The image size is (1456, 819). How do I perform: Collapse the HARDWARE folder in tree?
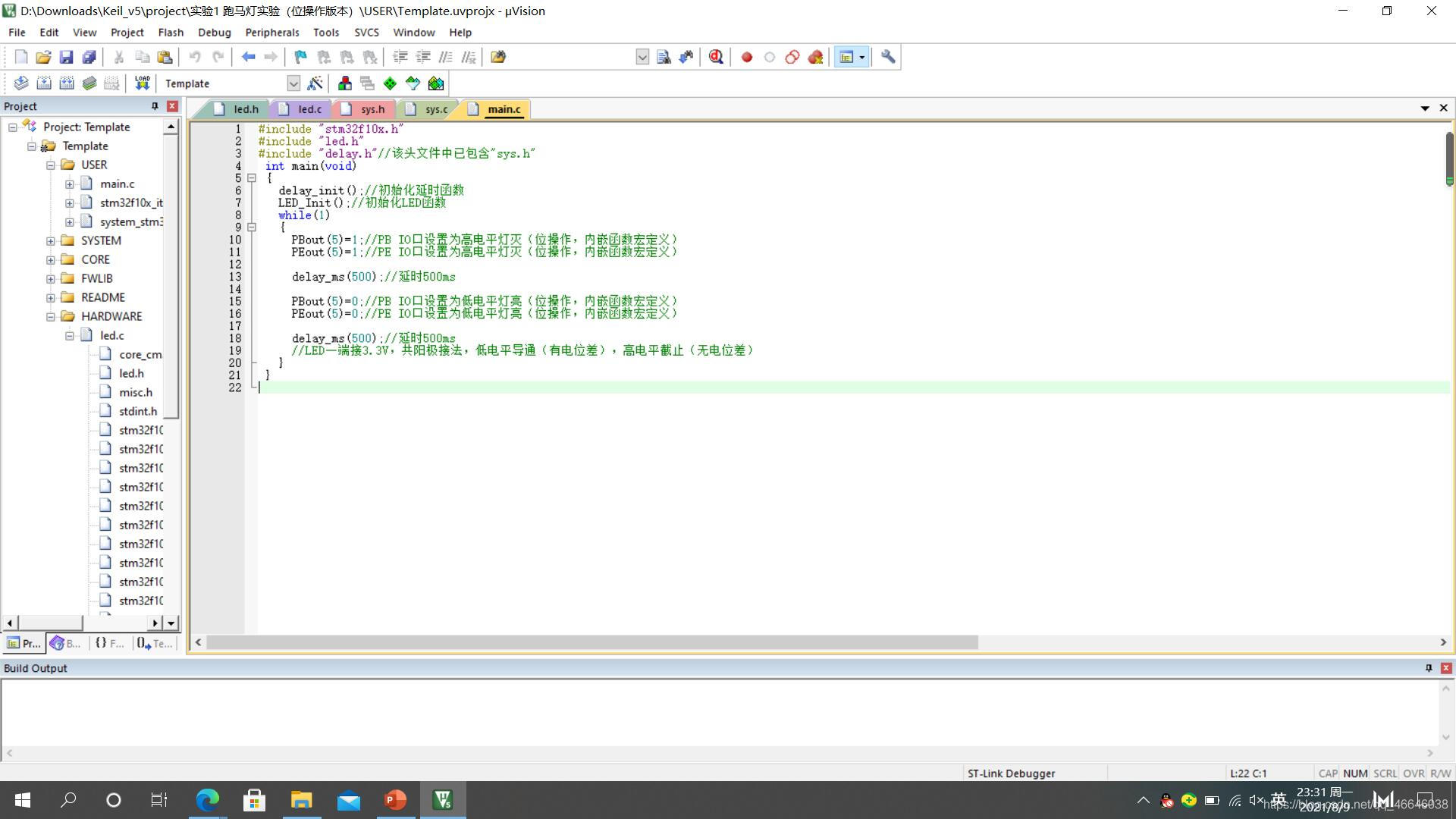51,316
